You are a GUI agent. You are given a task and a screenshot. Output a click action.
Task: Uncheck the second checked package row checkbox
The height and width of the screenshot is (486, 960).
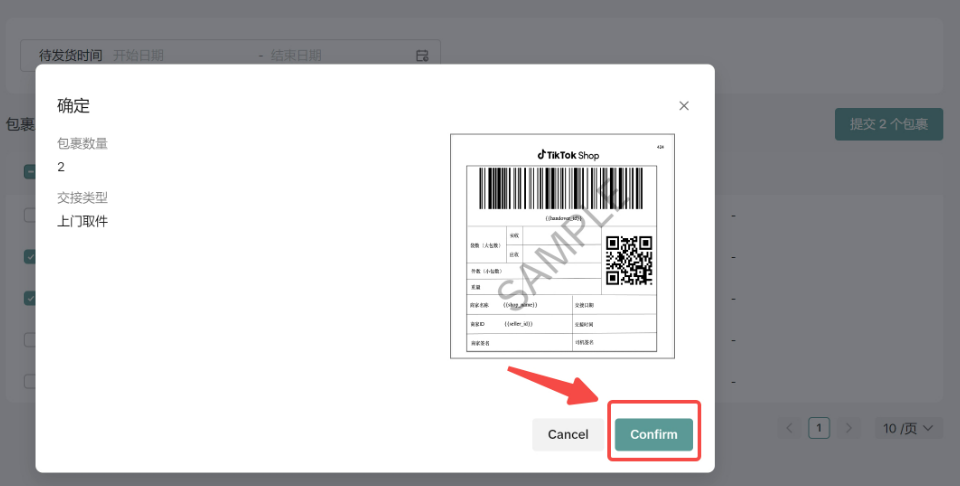click(30, 298)
